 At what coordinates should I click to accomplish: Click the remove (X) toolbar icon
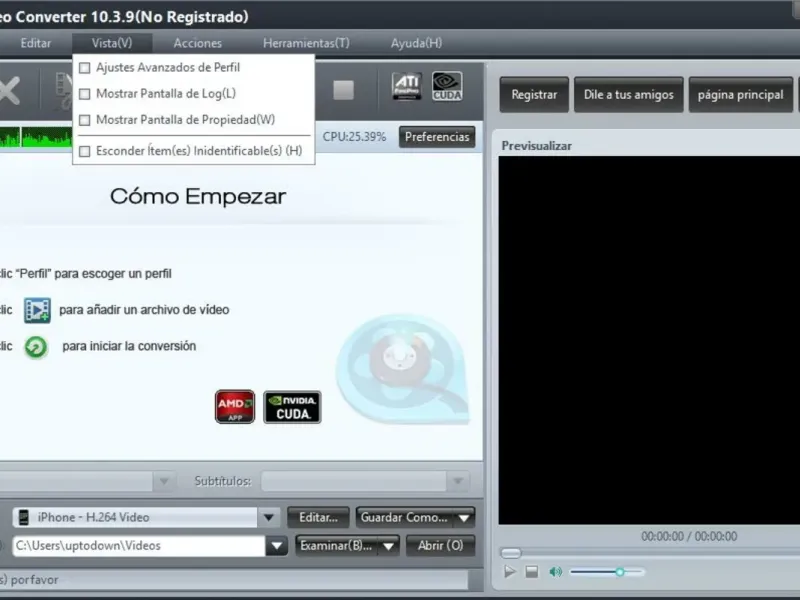pos(9,91)
